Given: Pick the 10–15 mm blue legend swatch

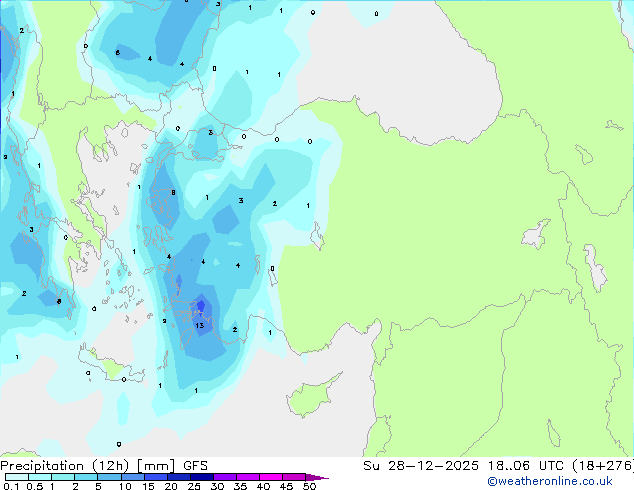Looking at the screenshot, I should point(133,477).
